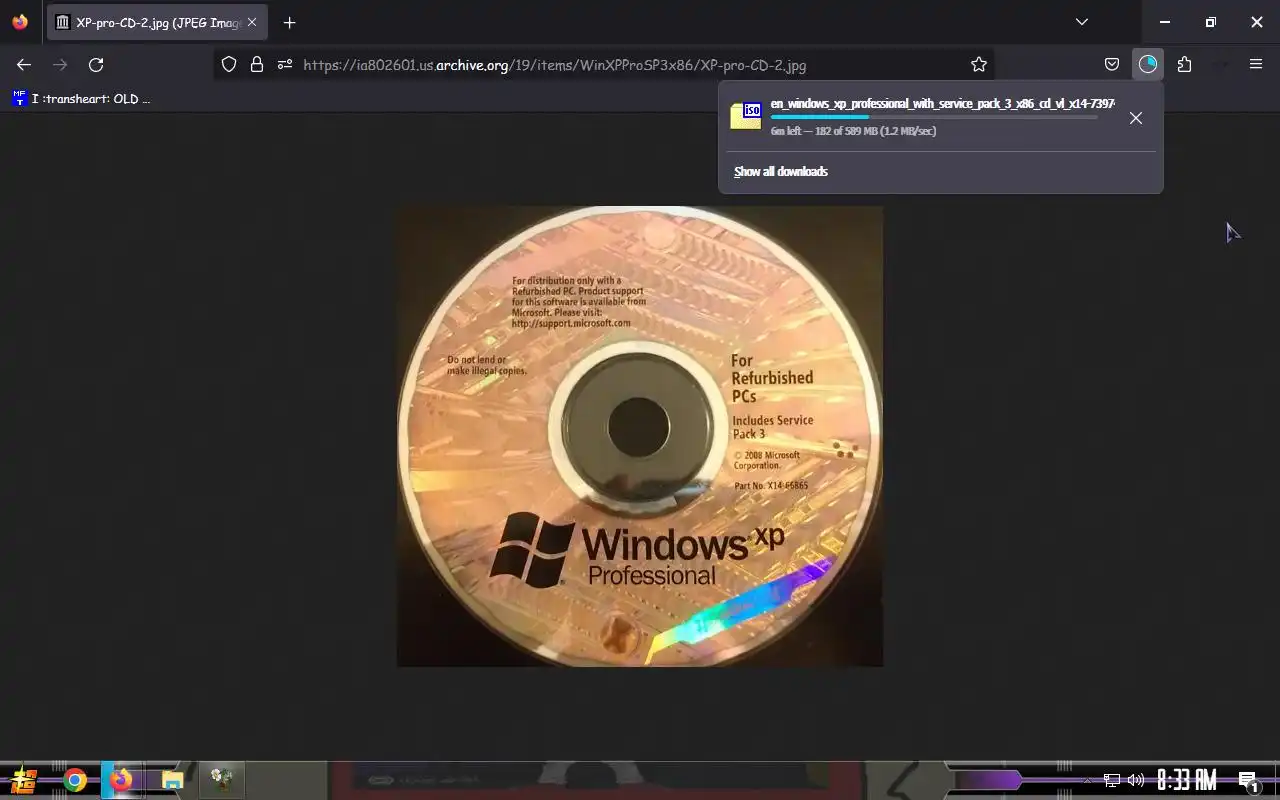This screenshot has width=1280, height=800.
Task: Open the site permissions icon in address bar
Action: (x=285, y=64)
